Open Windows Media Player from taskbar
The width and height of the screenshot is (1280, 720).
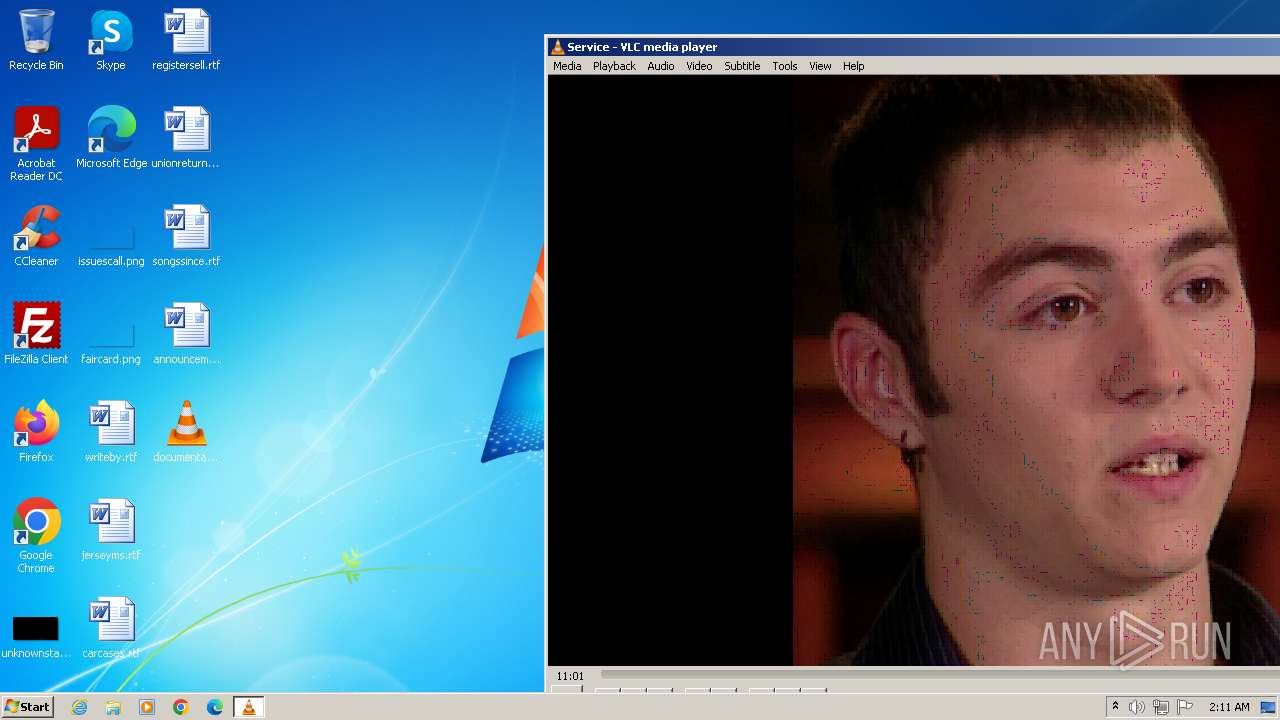(x=147, y=707)
